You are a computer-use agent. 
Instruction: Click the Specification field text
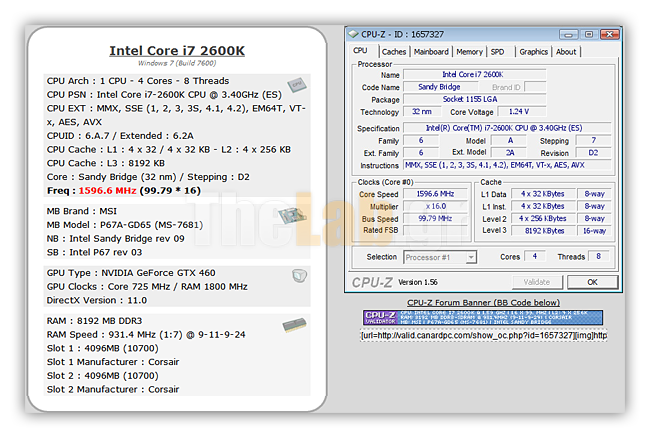pyautogui.click(x=507, y=128)
